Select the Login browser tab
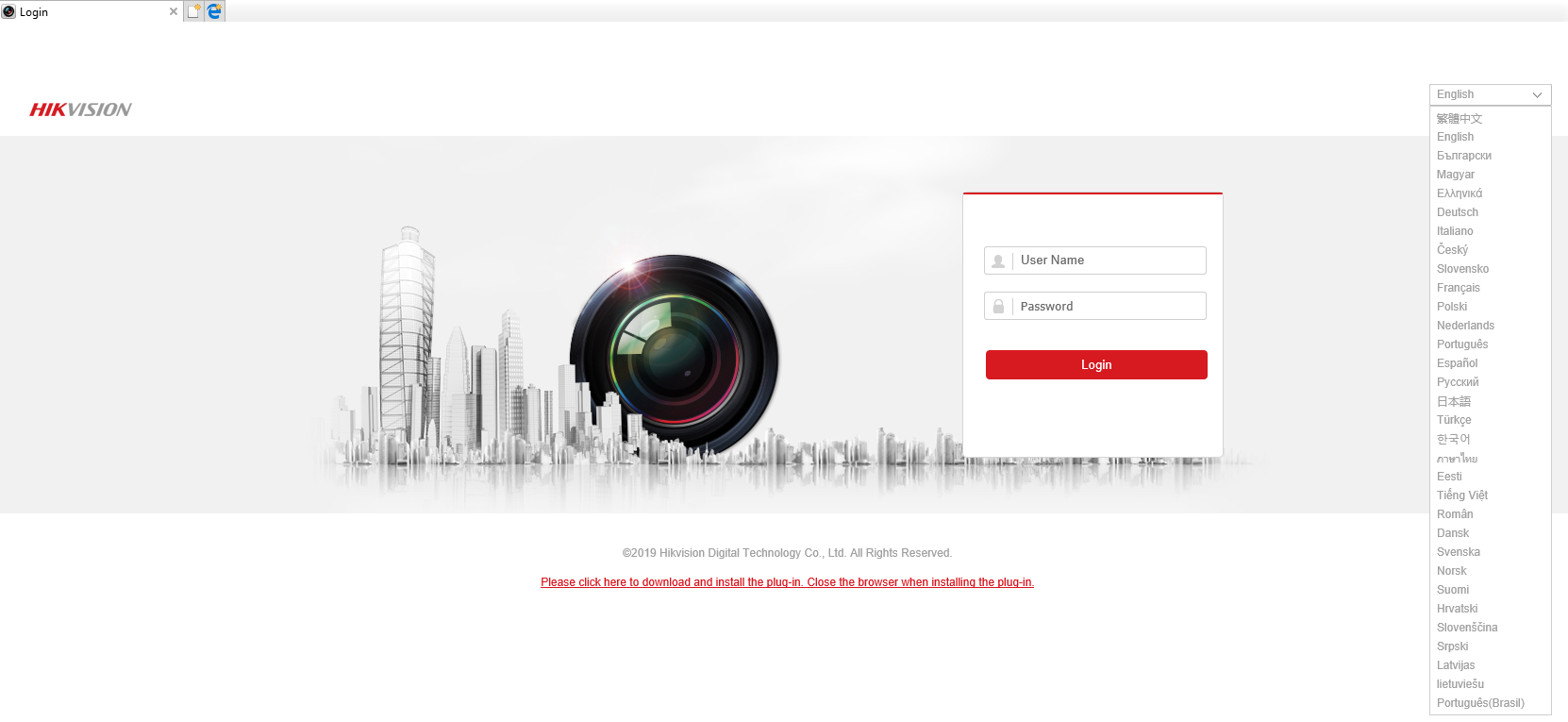This screenshot has width=1568, height=722. coord(90,11)
